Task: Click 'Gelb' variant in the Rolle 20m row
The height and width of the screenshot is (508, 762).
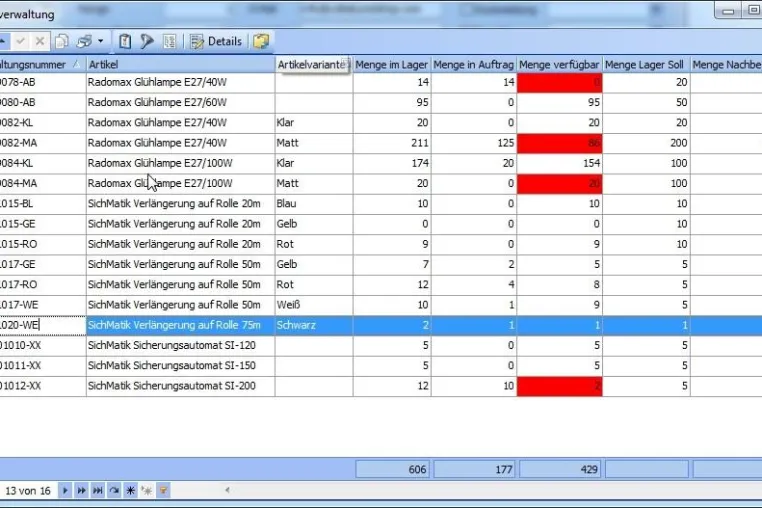Action: coord(314,224)
